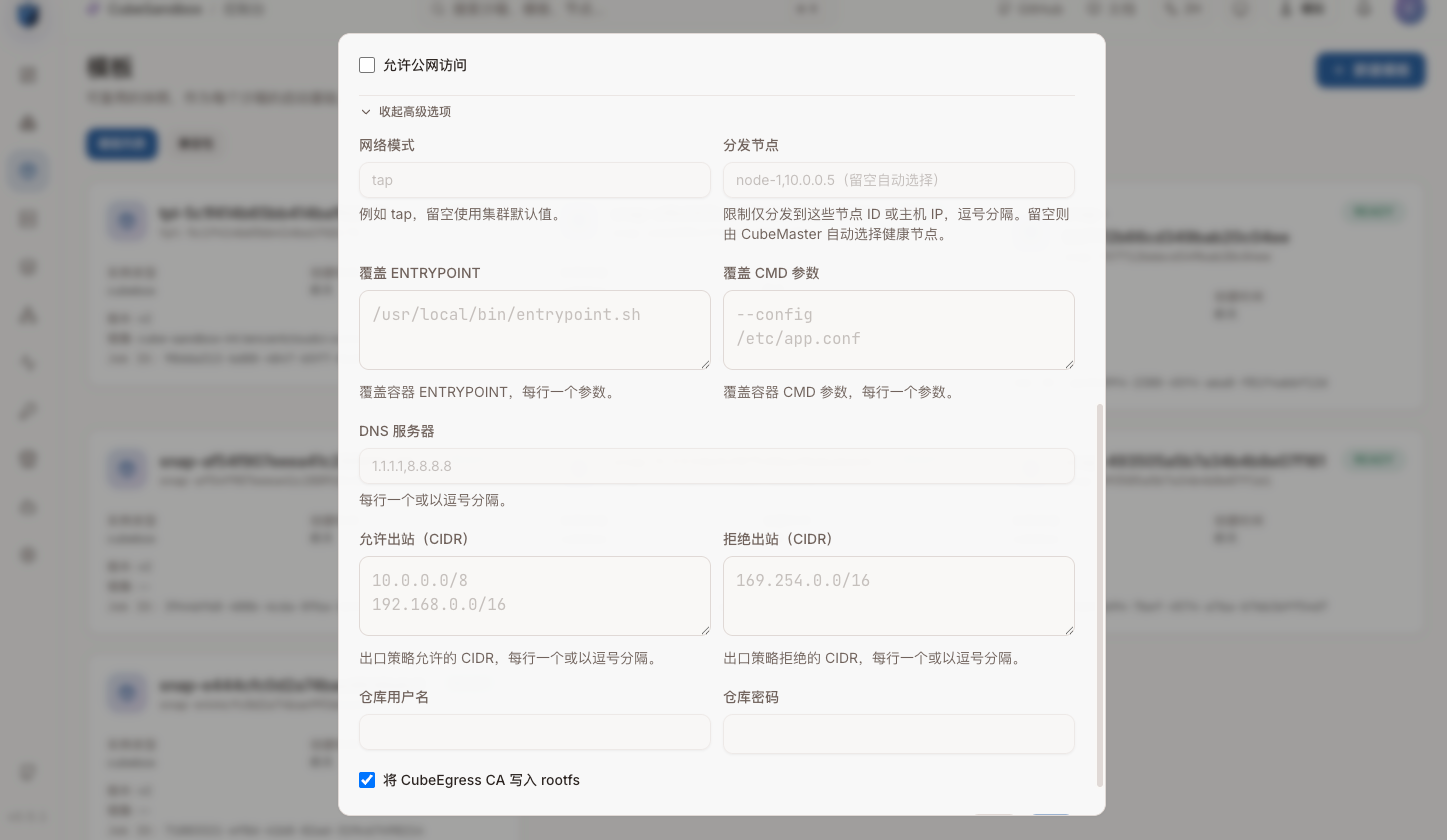Screen dimensions: 1447x840
Task: Focus the 覆盖 ENTRYPOINT text area
Action: point(535,330)
